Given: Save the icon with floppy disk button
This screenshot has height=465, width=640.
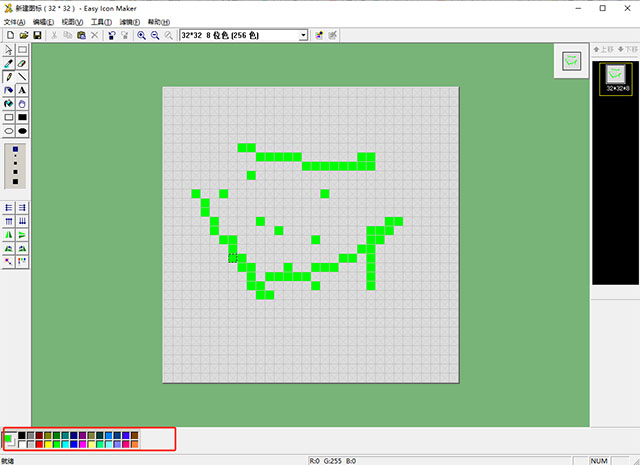Looking at the screenshot, I should pyautogui.click(x=37, y=36).
